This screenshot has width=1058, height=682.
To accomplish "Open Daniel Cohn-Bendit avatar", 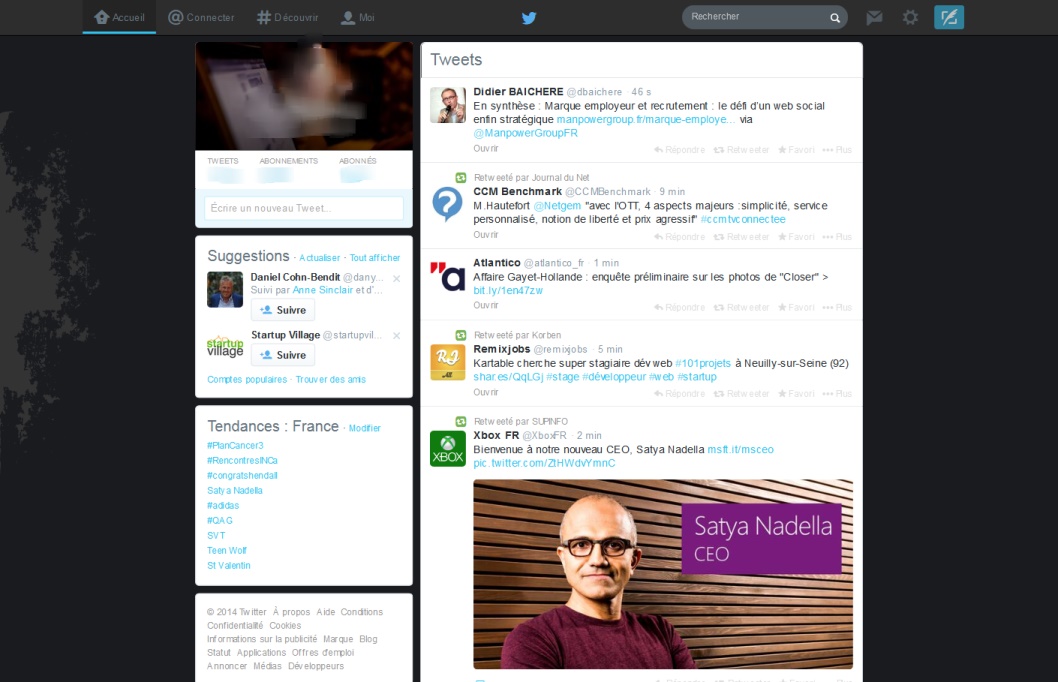I will pos(225,289).
